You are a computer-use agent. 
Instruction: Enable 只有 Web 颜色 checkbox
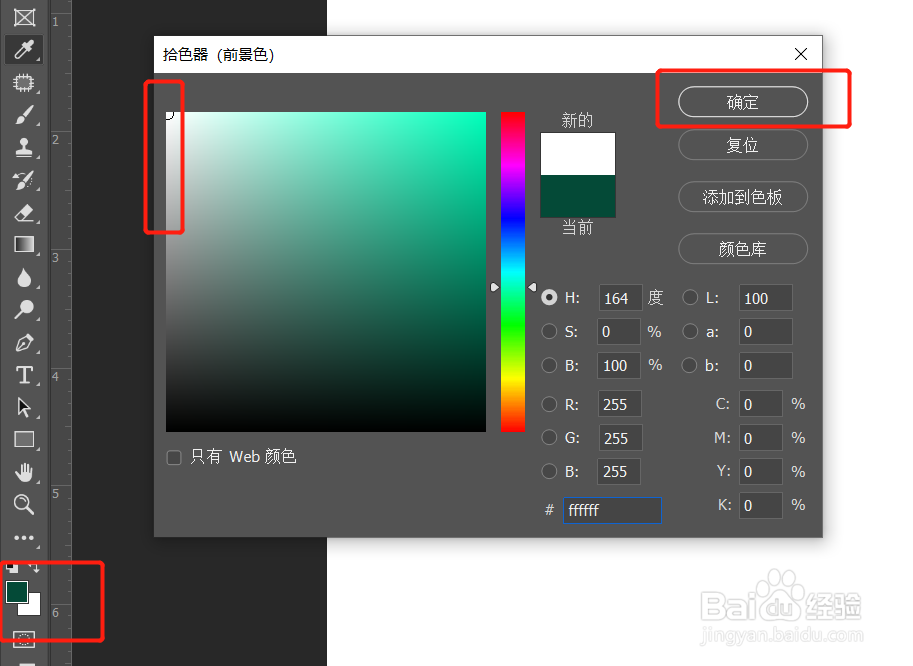click(x=173, y=456)
